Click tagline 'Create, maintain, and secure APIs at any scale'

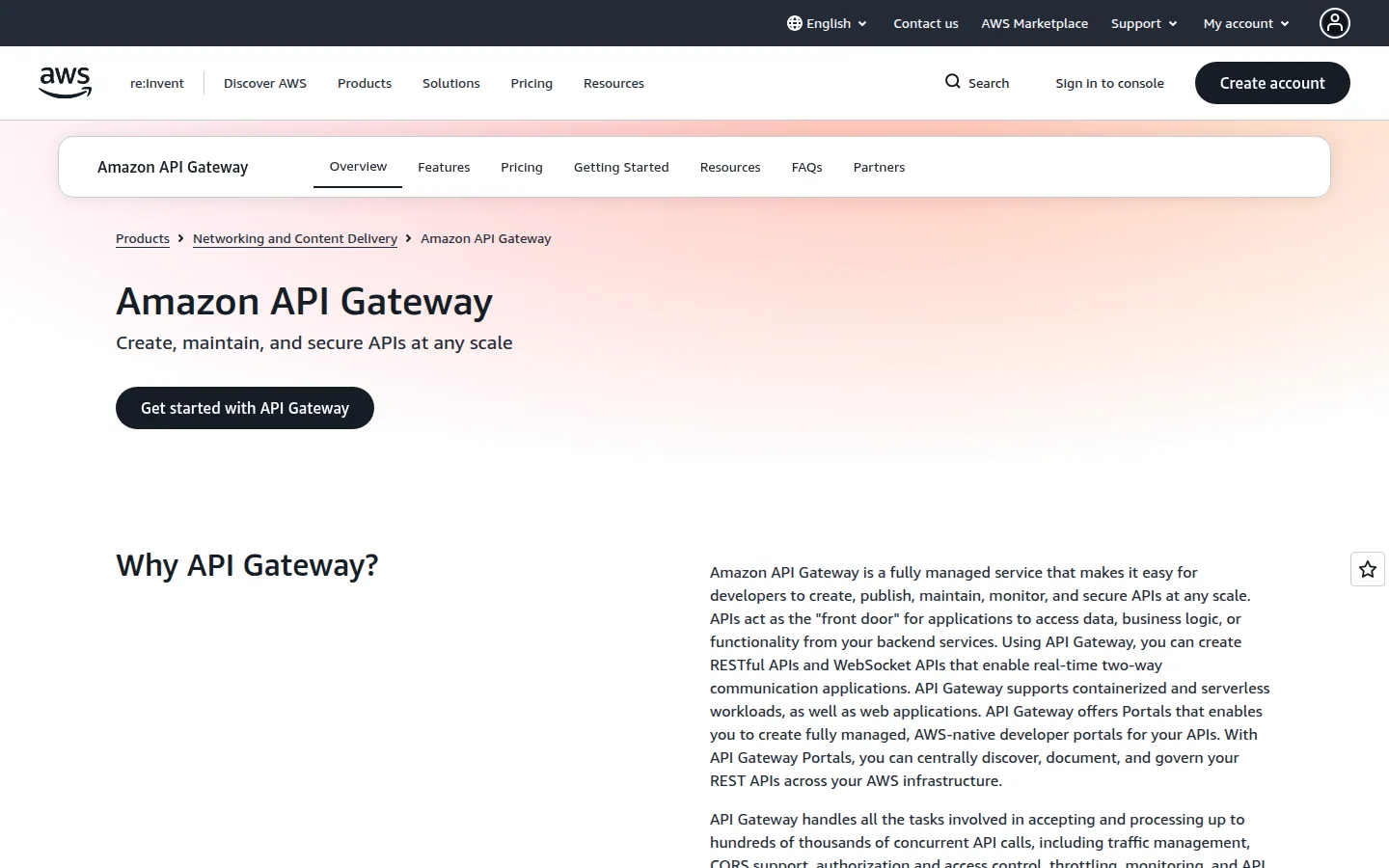pyautogui.click(x=314, y=343)
